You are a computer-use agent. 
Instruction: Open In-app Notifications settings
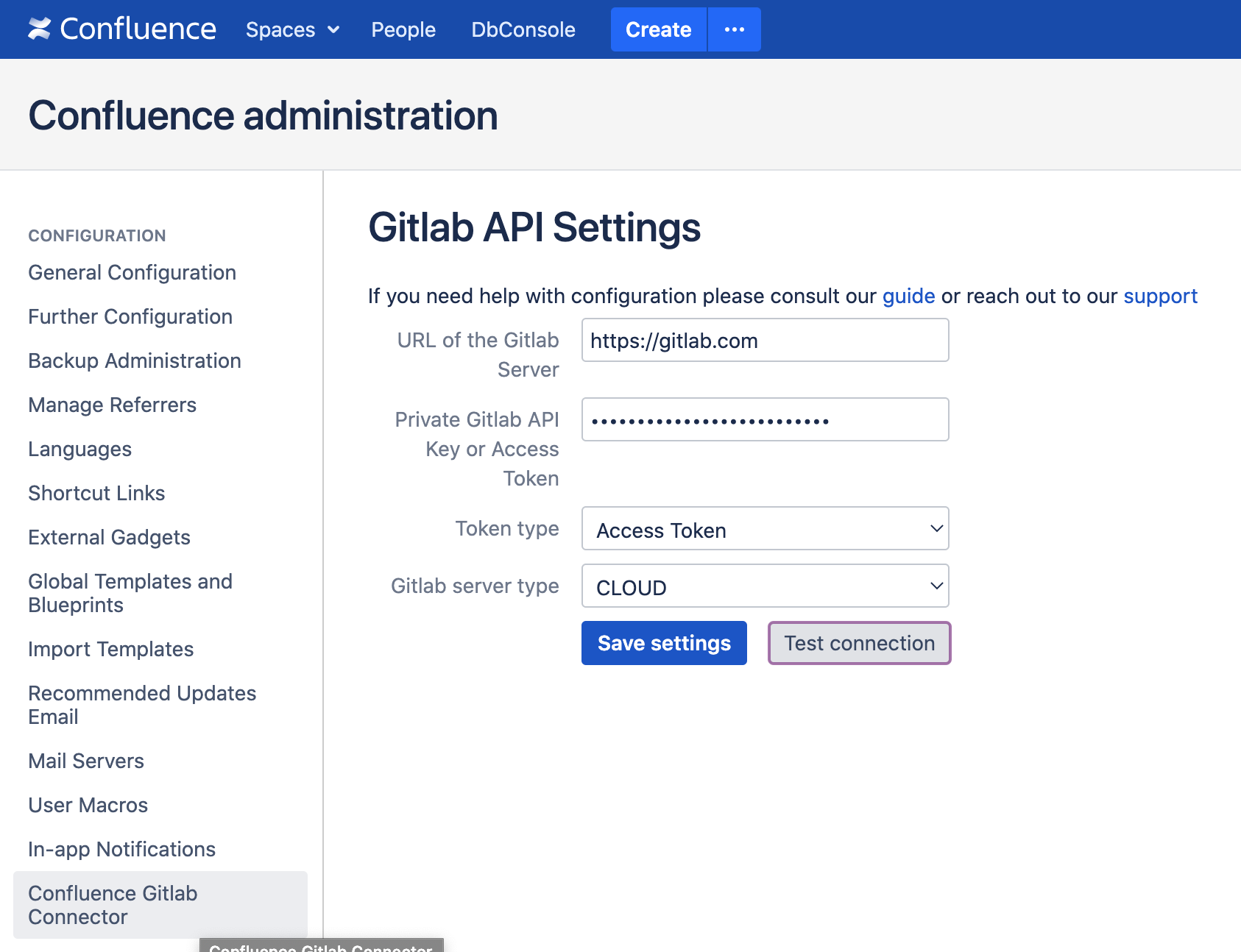121,848
